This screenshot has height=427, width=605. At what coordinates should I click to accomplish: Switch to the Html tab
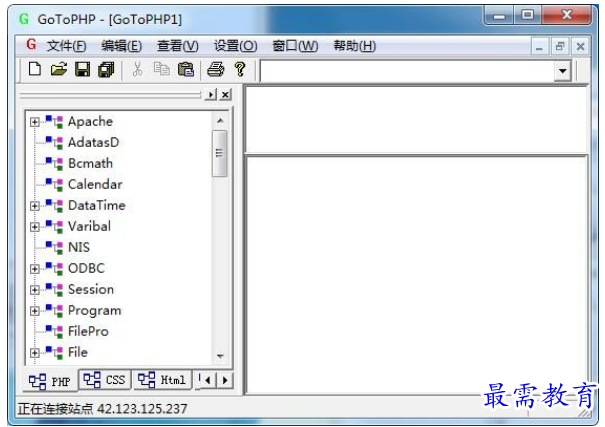tap(162, 380)
